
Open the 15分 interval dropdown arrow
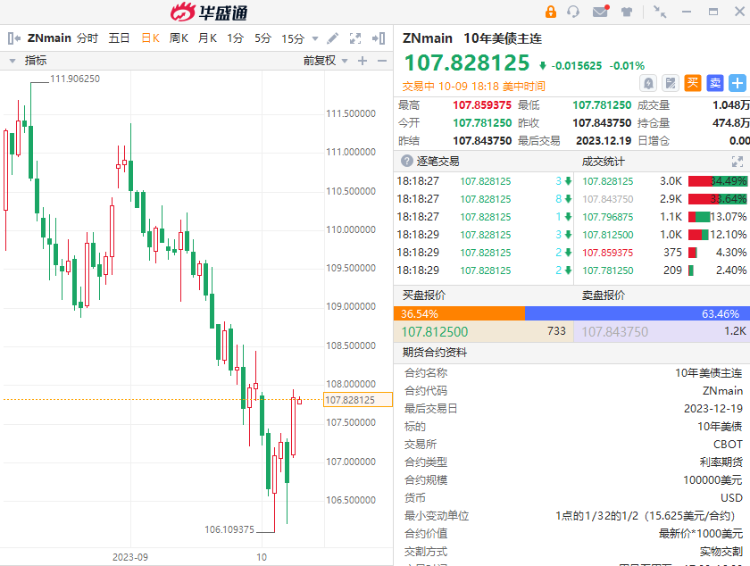315,39
